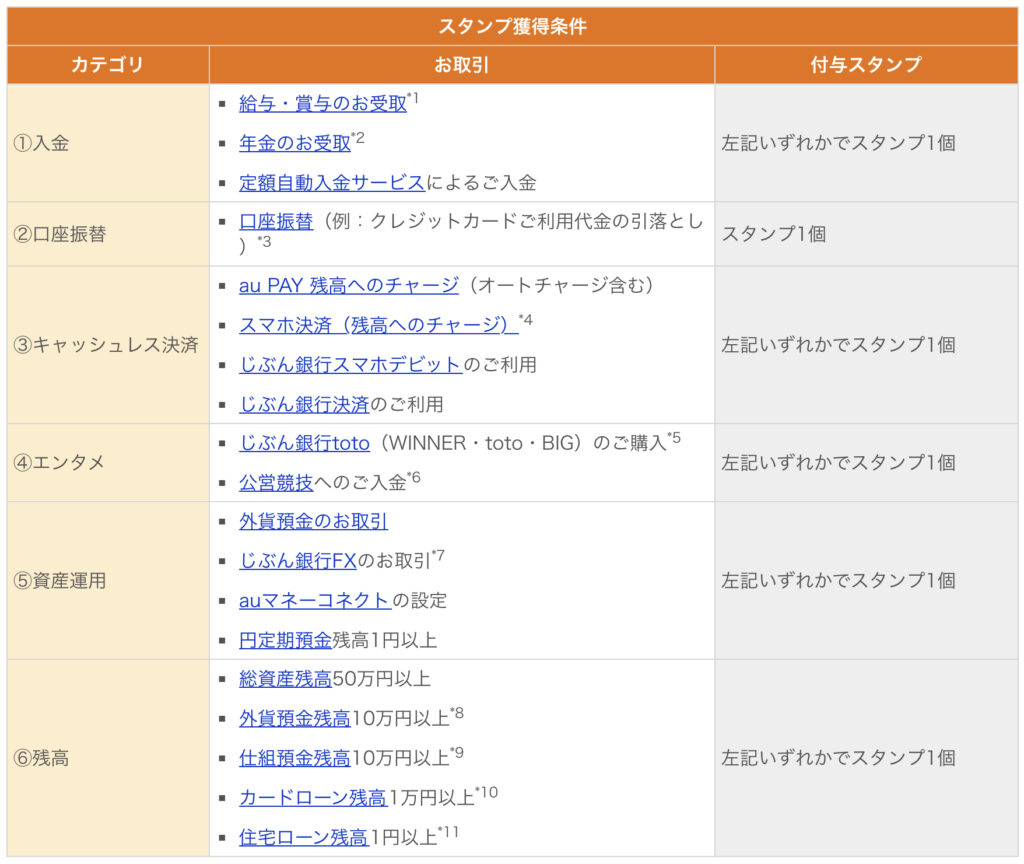Open the 住宅ローン残高 link

click(x=304, y=837)
